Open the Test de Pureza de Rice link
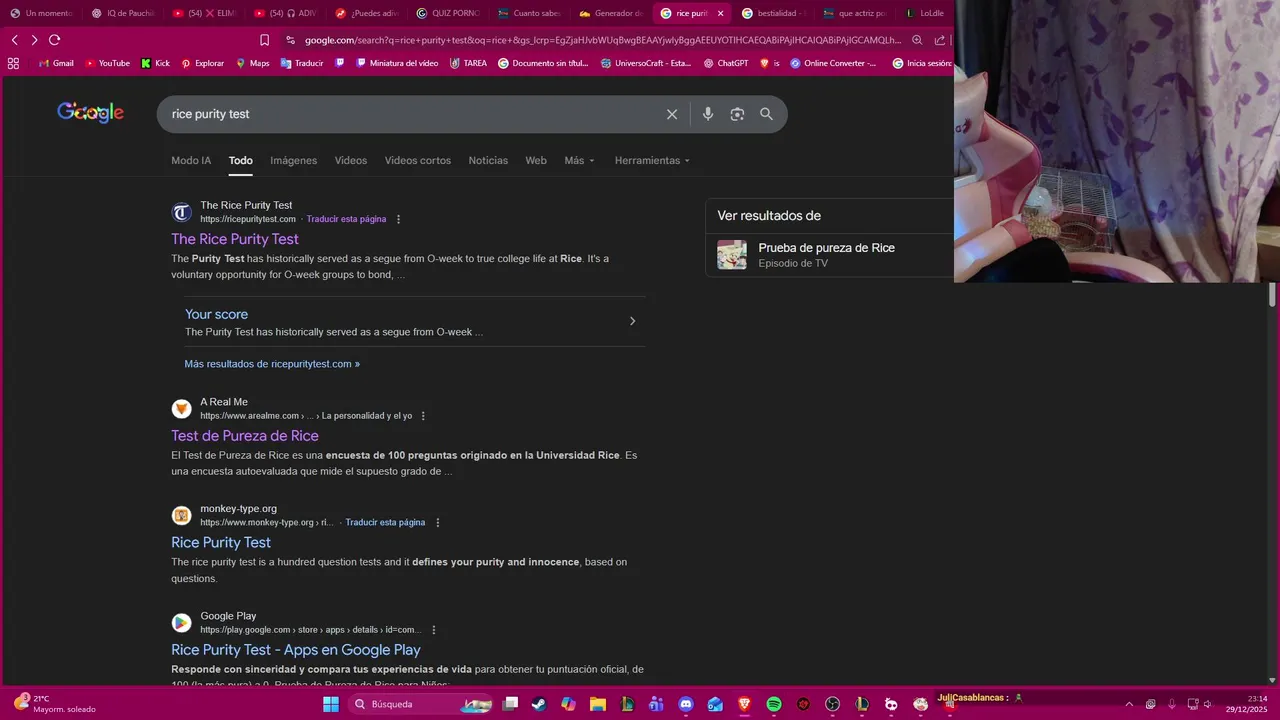Screen dimensions: 1280x720 (x=245, y=436)
